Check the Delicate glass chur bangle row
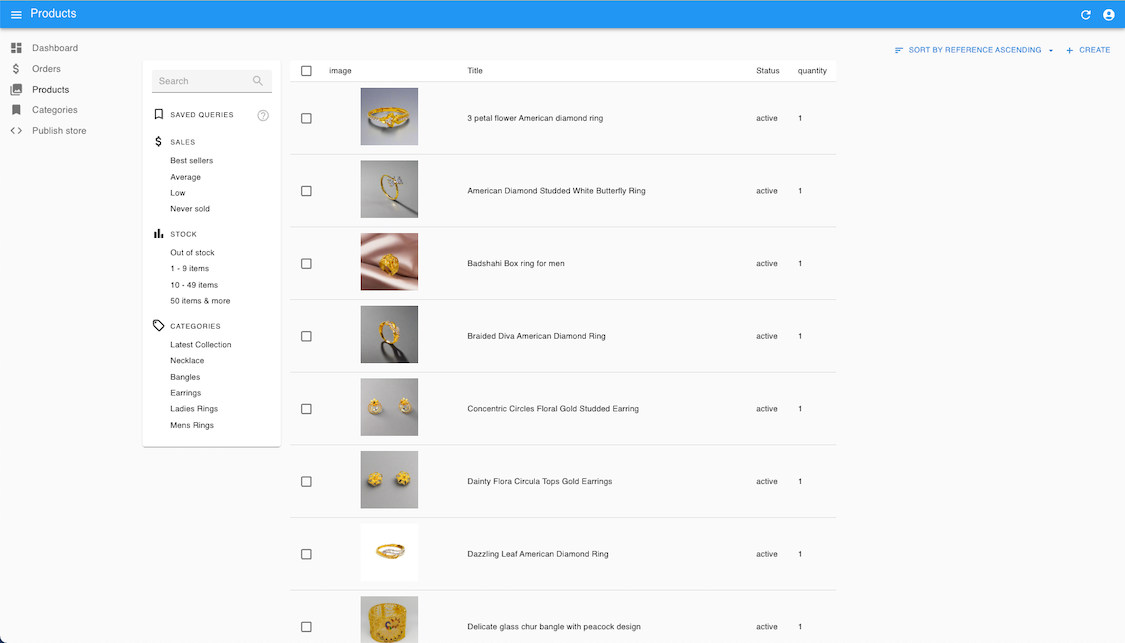The height and width of the screenshot is (643, 1125). coord(306,627)
